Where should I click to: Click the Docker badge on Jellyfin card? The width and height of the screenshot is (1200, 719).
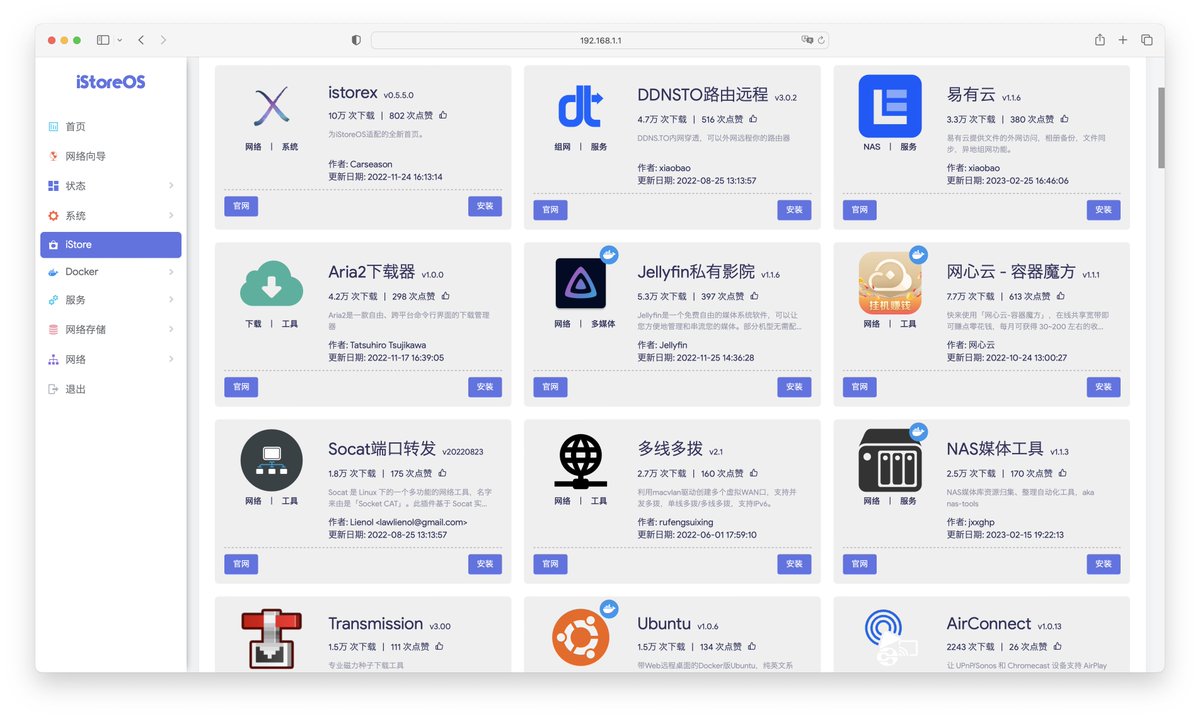click(x=608, y=255)
